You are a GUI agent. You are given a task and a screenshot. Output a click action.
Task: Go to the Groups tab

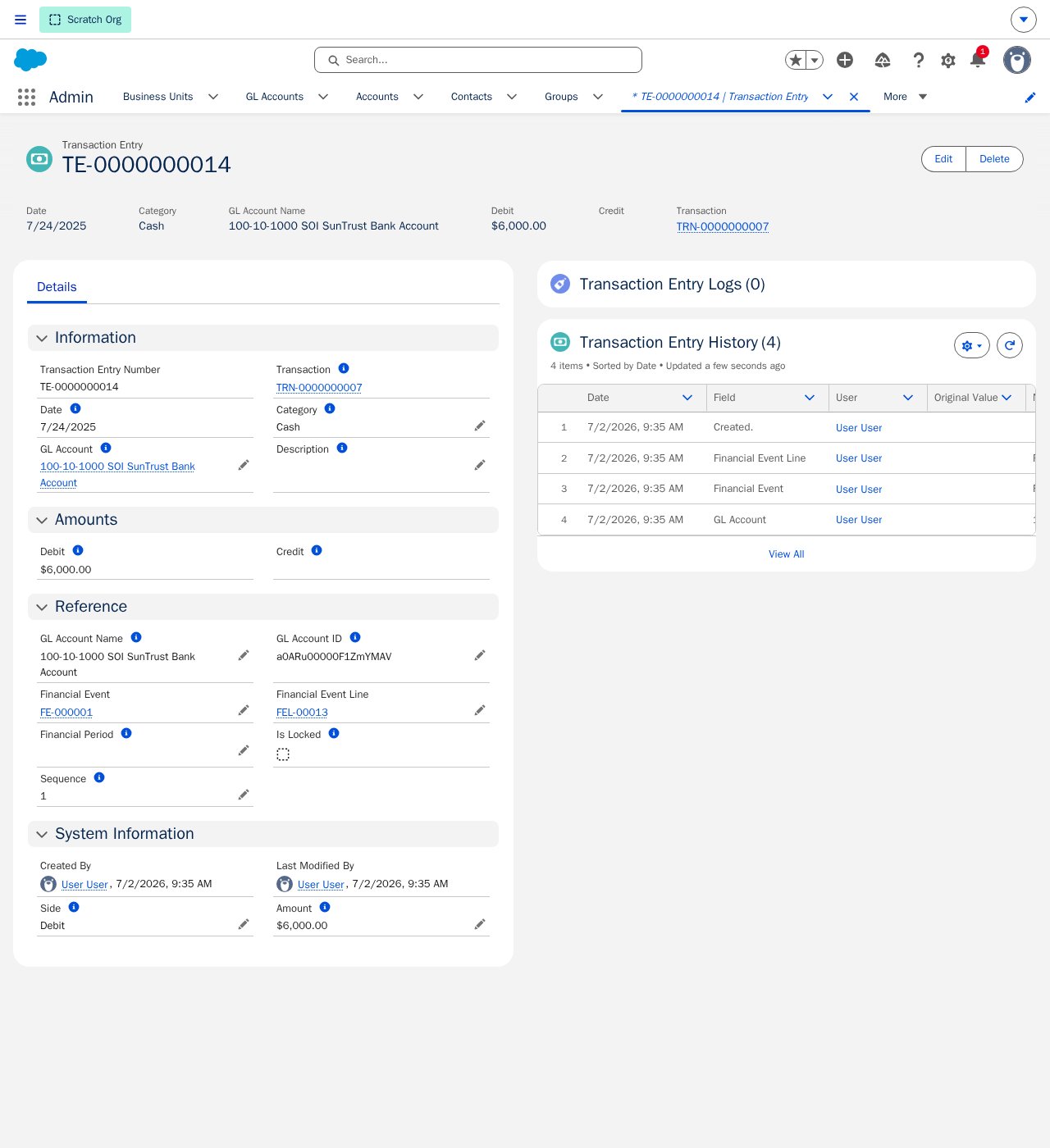coord(561,97)
